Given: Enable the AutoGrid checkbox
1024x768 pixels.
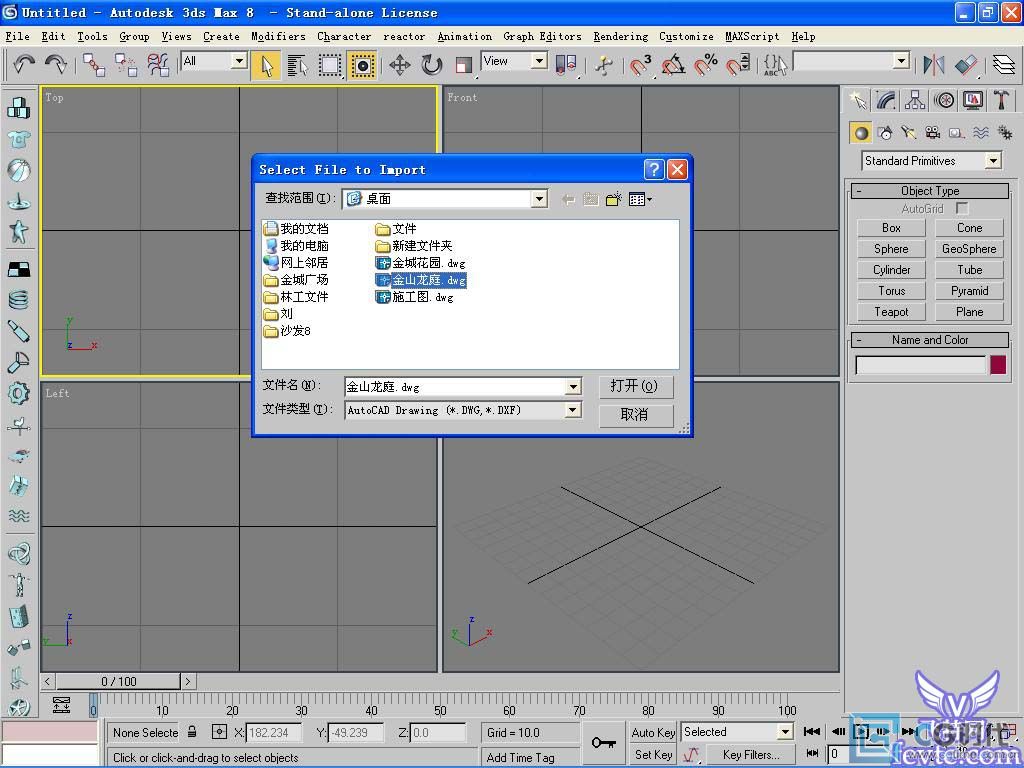Looking at the screenshot, I should coord(961,208).
